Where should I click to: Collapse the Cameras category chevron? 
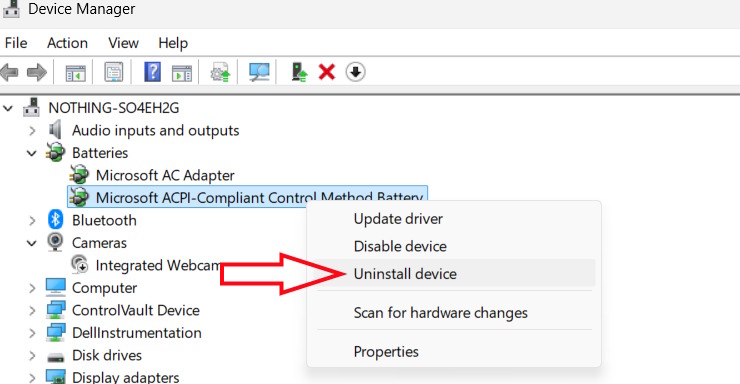(x=32, y=243)
